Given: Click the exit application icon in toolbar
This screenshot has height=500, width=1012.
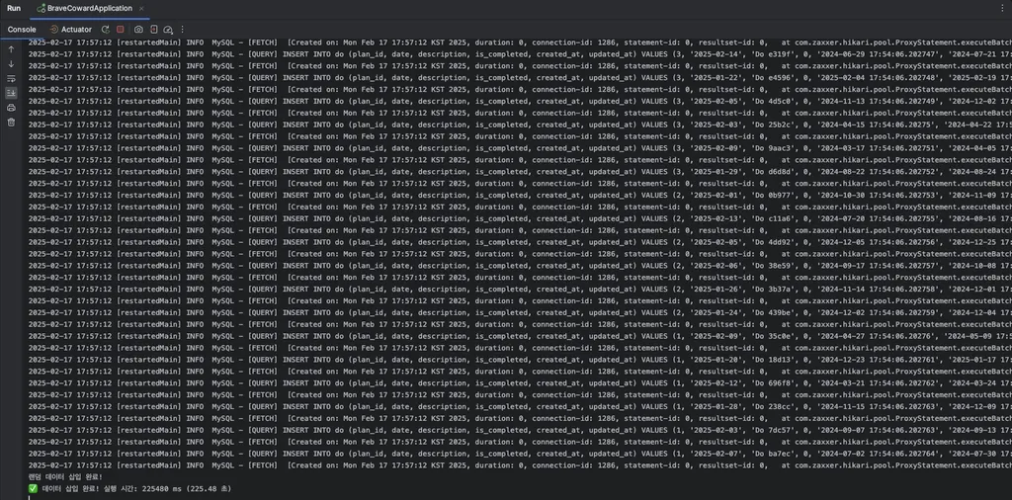Looking at the screenshot, I should 154,30.
